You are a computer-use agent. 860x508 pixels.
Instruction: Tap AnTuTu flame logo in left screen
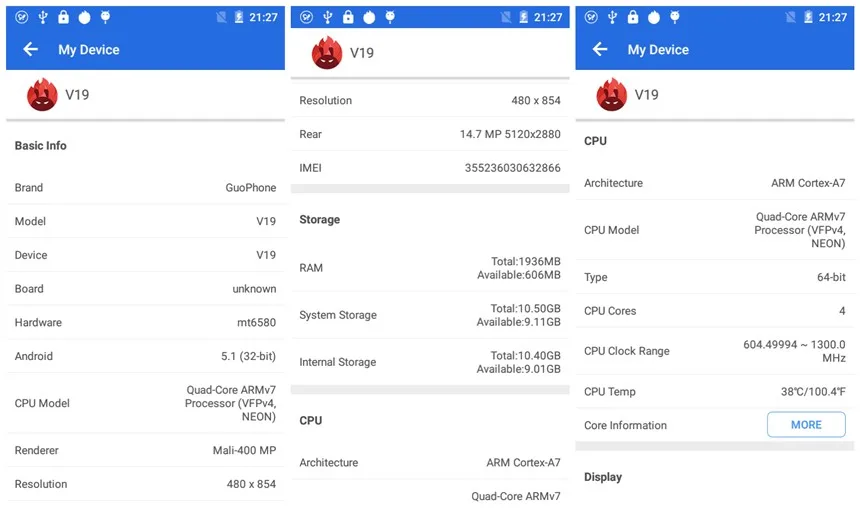tap(42, 94)
